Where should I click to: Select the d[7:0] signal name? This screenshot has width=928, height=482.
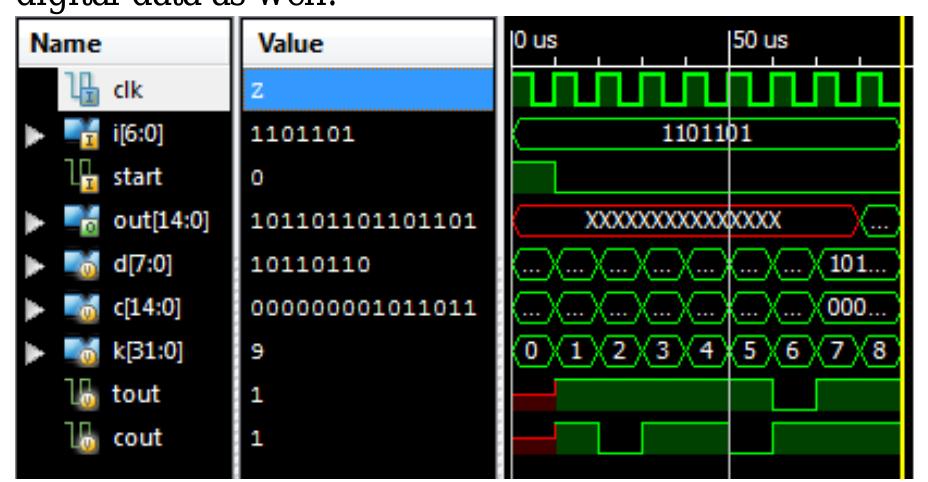[143, 264]
